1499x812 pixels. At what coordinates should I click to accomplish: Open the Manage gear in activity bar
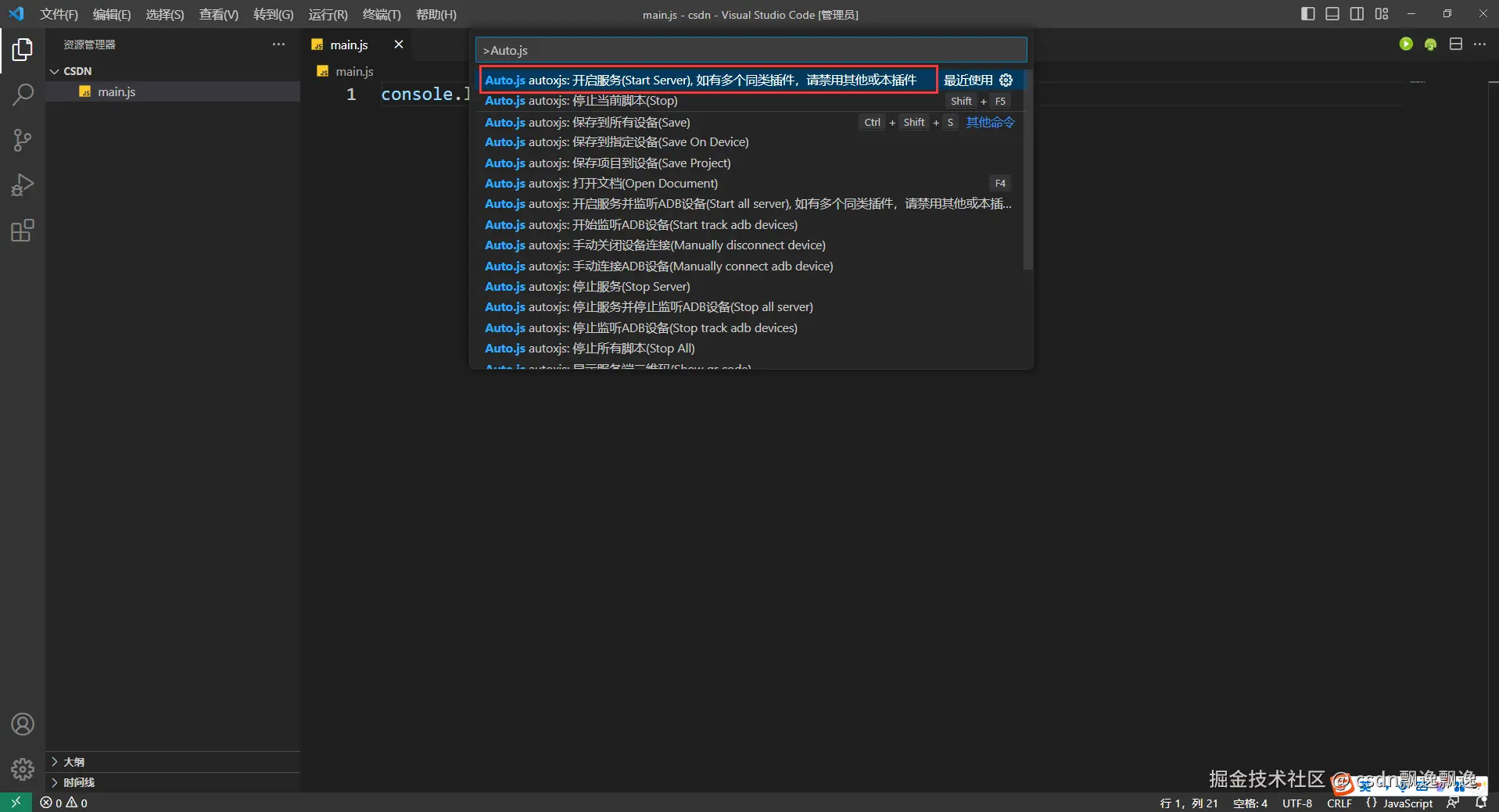[23, 770]
